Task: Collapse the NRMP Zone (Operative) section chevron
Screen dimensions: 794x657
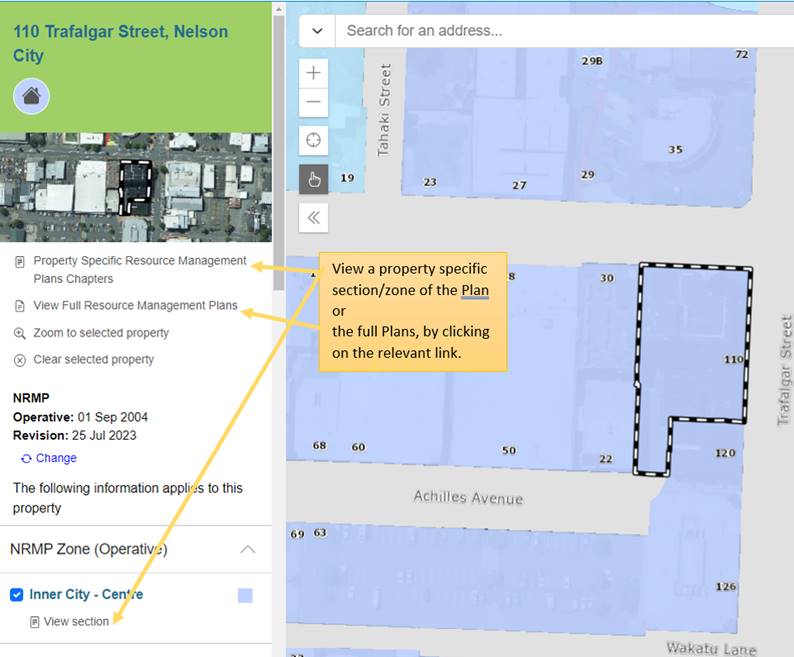Action: click(x=248, y=549)
